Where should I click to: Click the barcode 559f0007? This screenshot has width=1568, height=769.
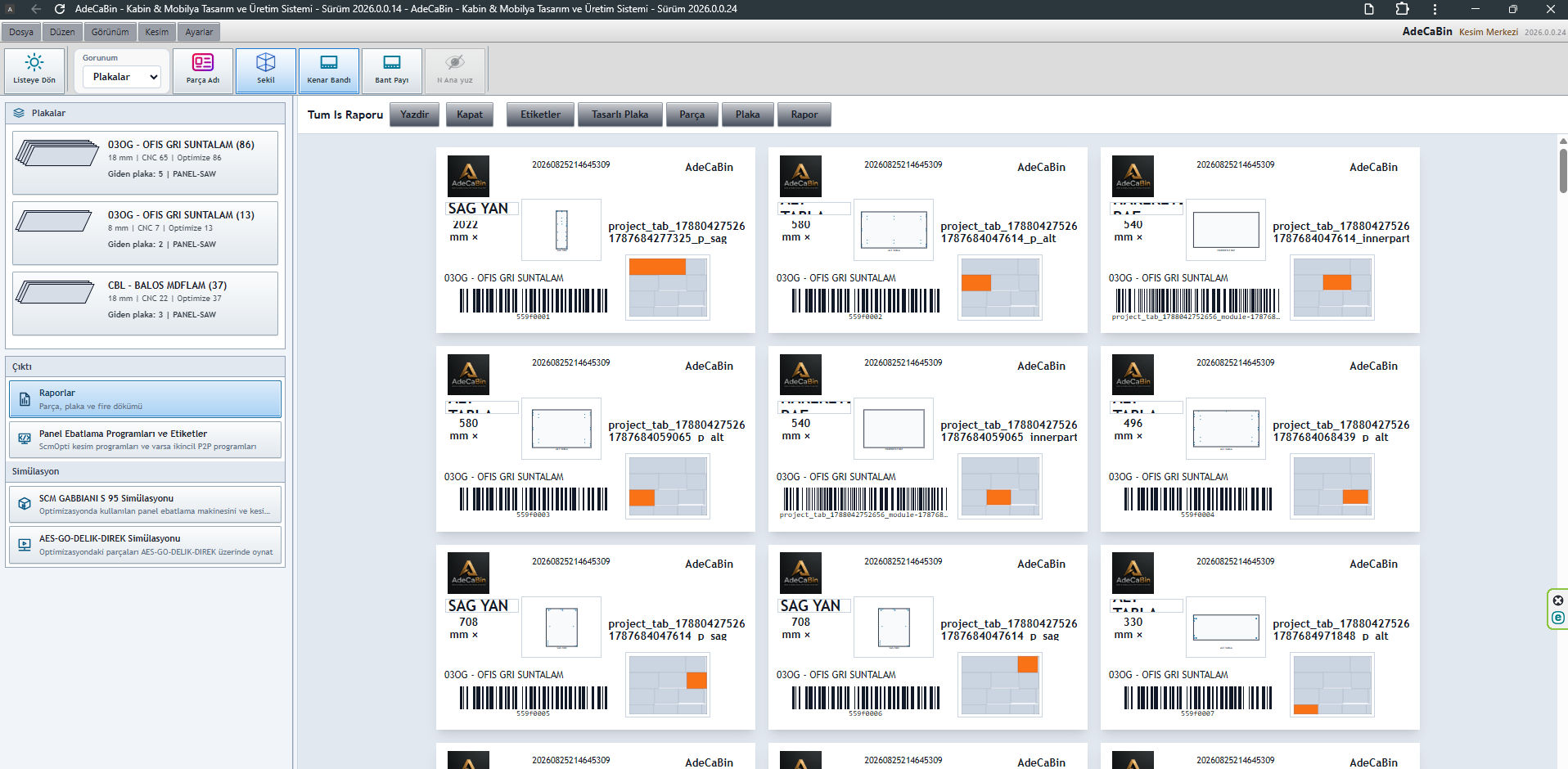(x=1198, y=699)
